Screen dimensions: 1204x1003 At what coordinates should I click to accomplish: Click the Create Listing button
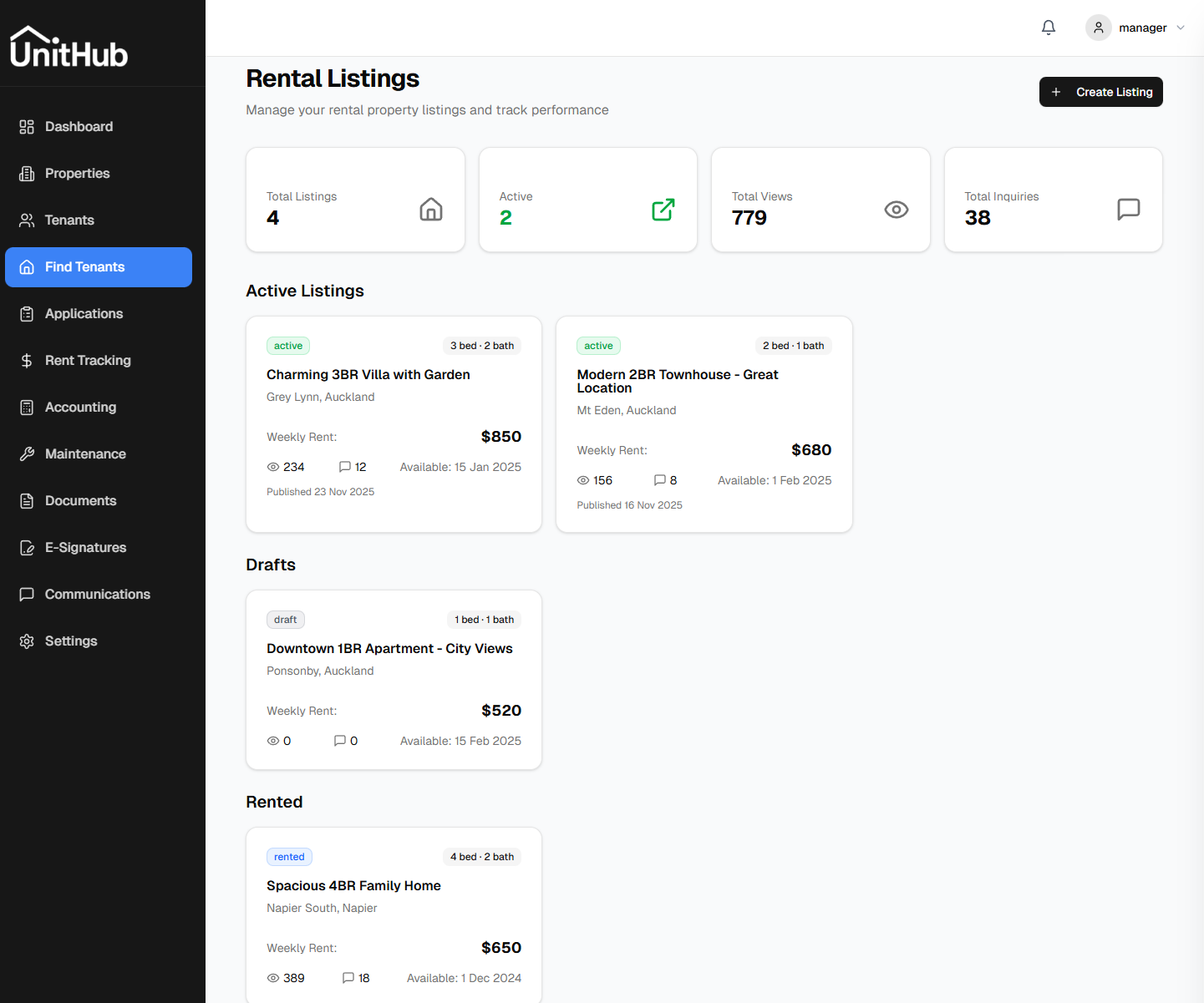[x=1100, y=92]
